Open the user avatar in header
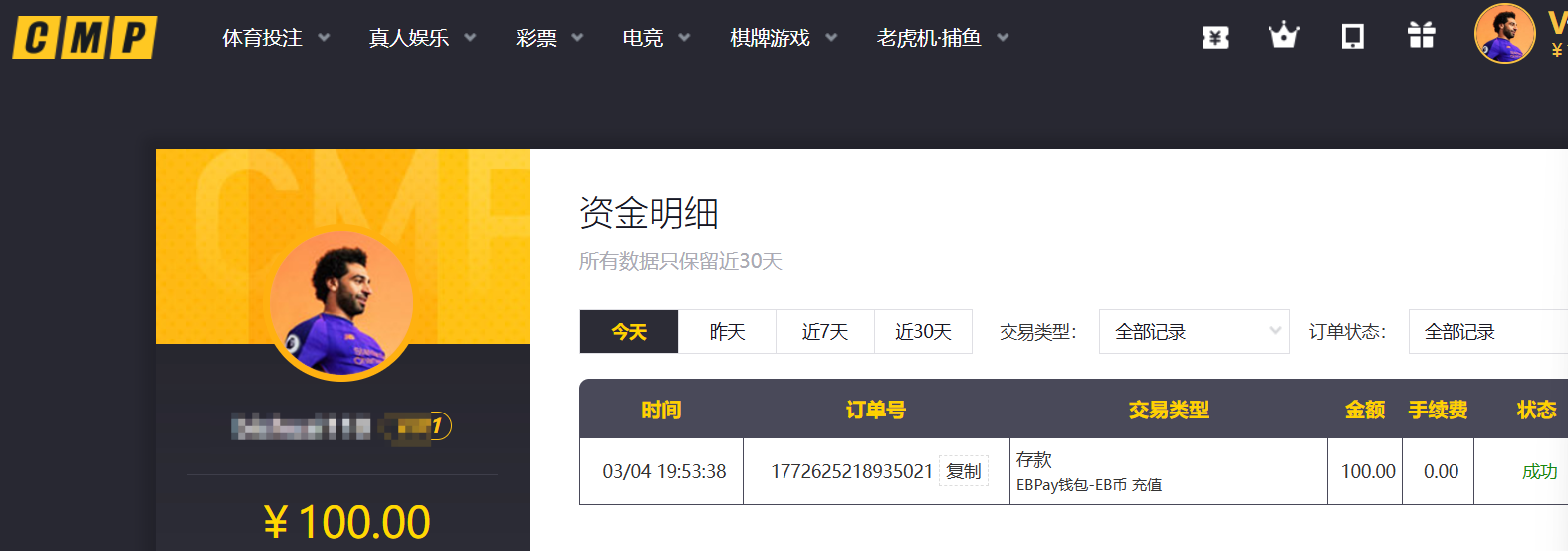This screenshot has height=551, width=1568. 1504,34
